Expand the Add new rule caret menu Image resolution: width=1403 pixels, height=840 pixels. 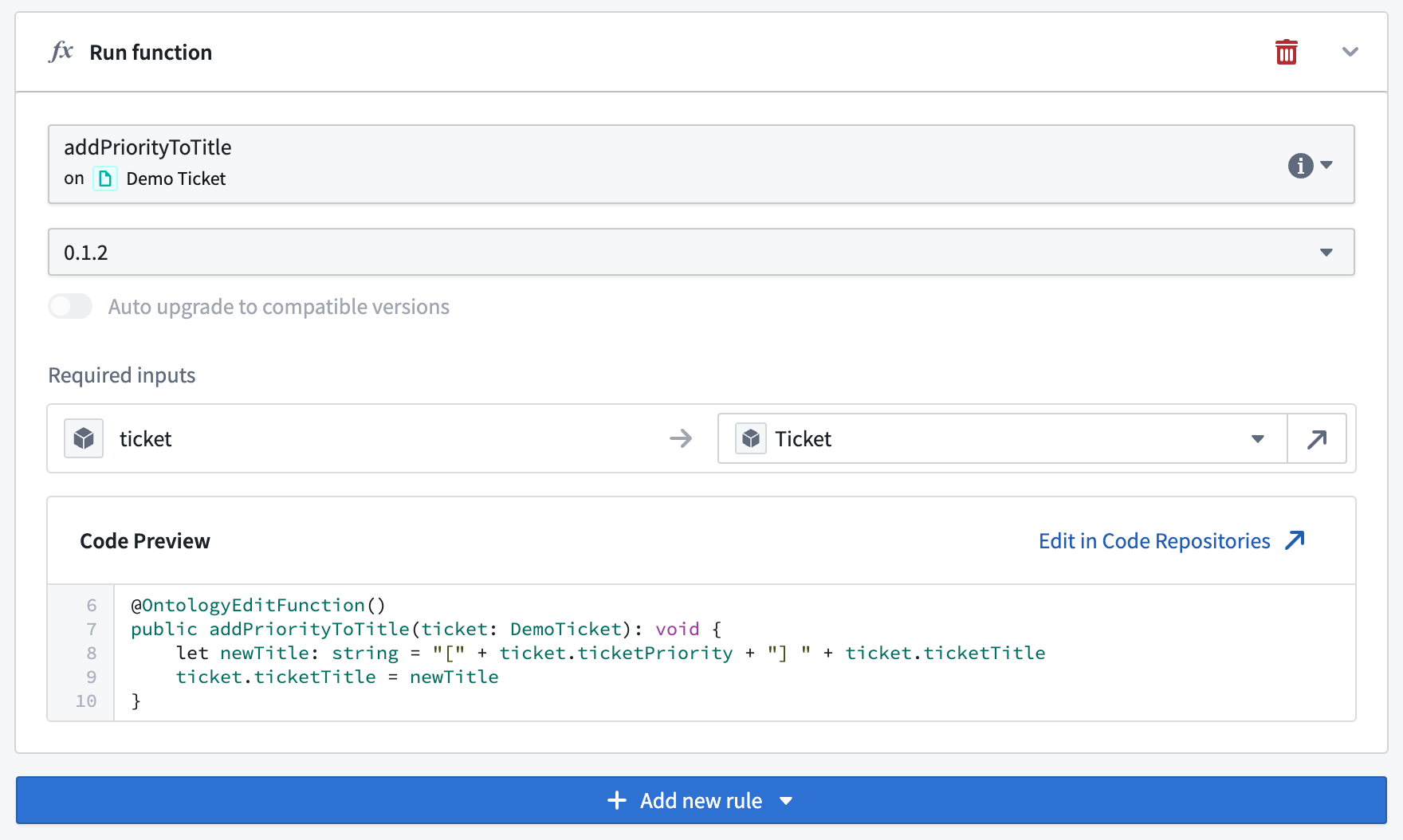pyautogui.click(x=786, y=801)
